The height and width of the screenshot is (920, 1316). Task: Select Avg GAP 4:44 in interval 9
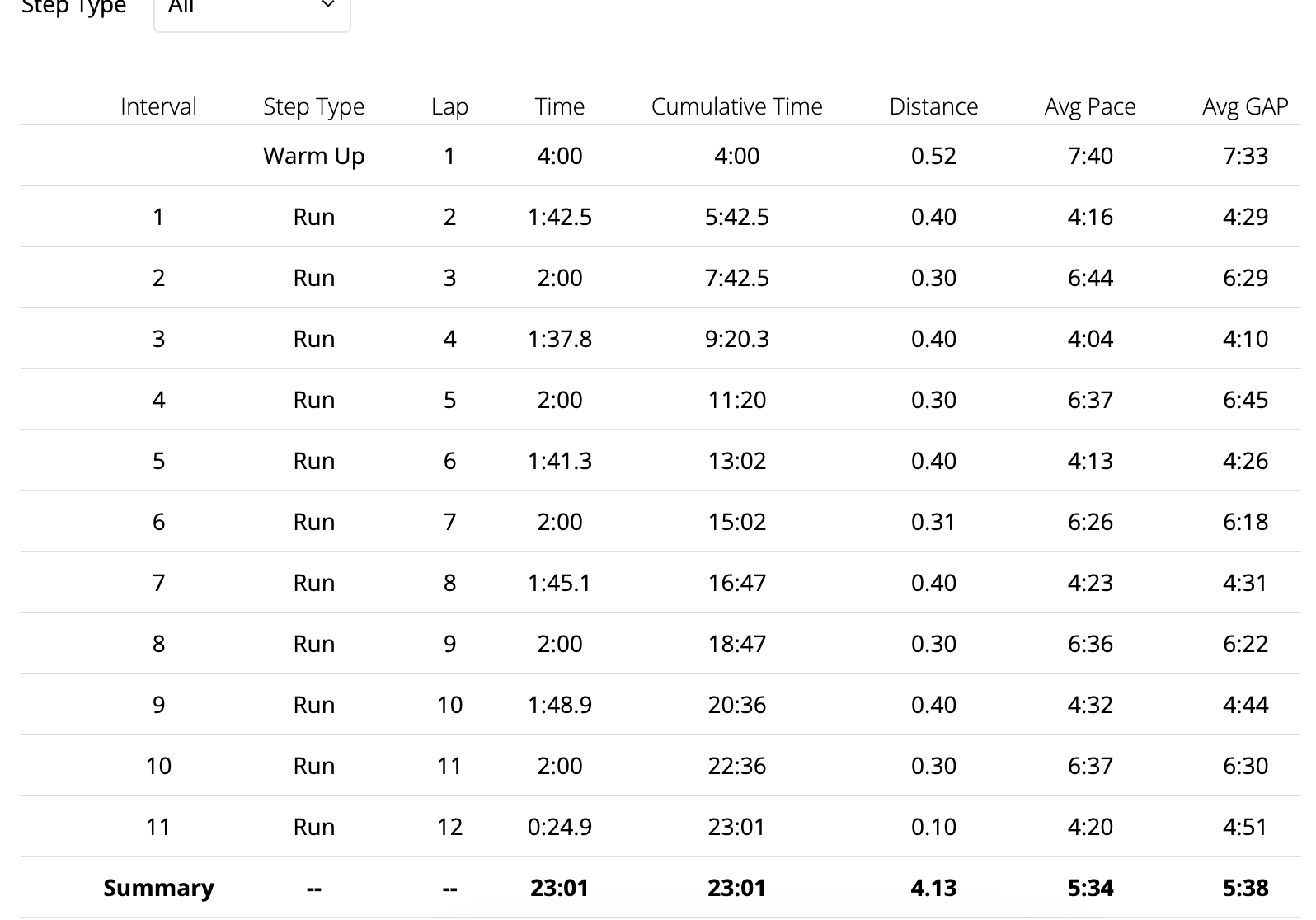point(1245,705)
